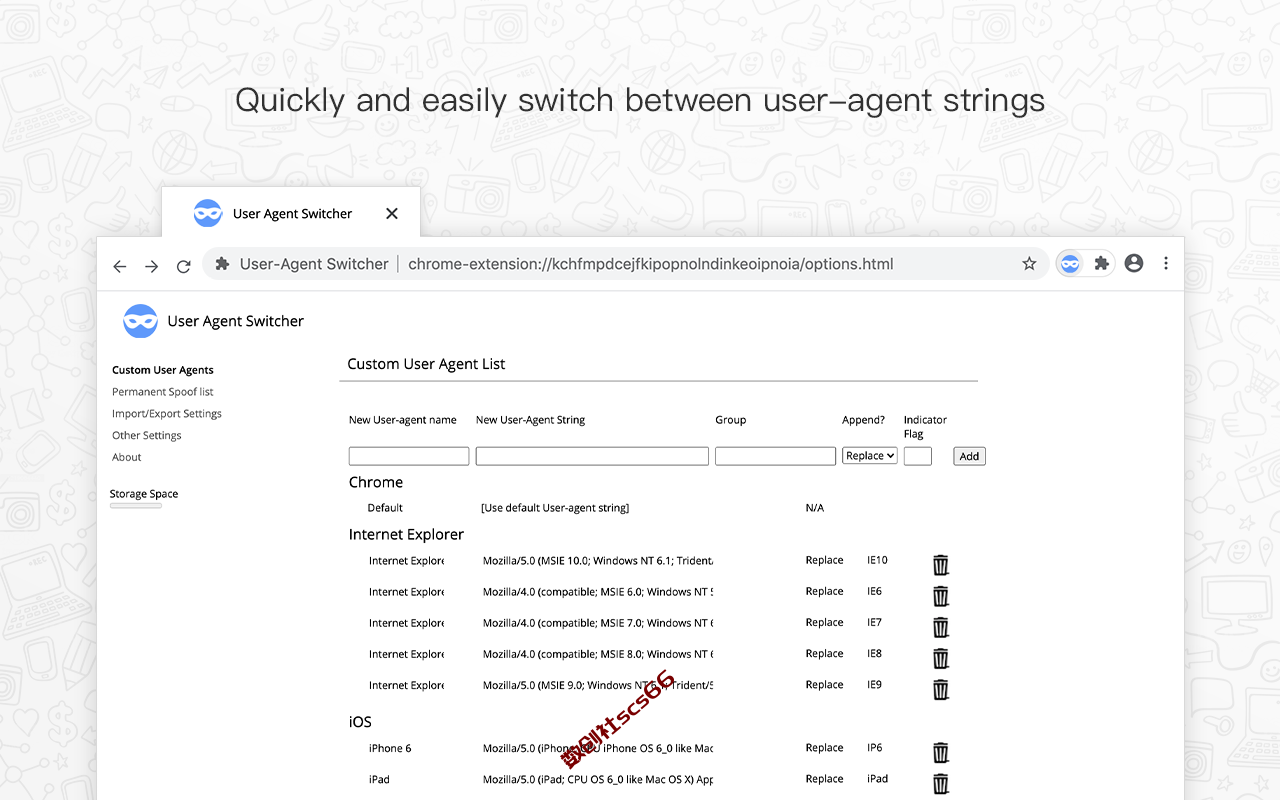The width and height of the screenshot is (1280, 800).
Task: Select the 'iPad' entry name
Action: click(x=379, y=779)
